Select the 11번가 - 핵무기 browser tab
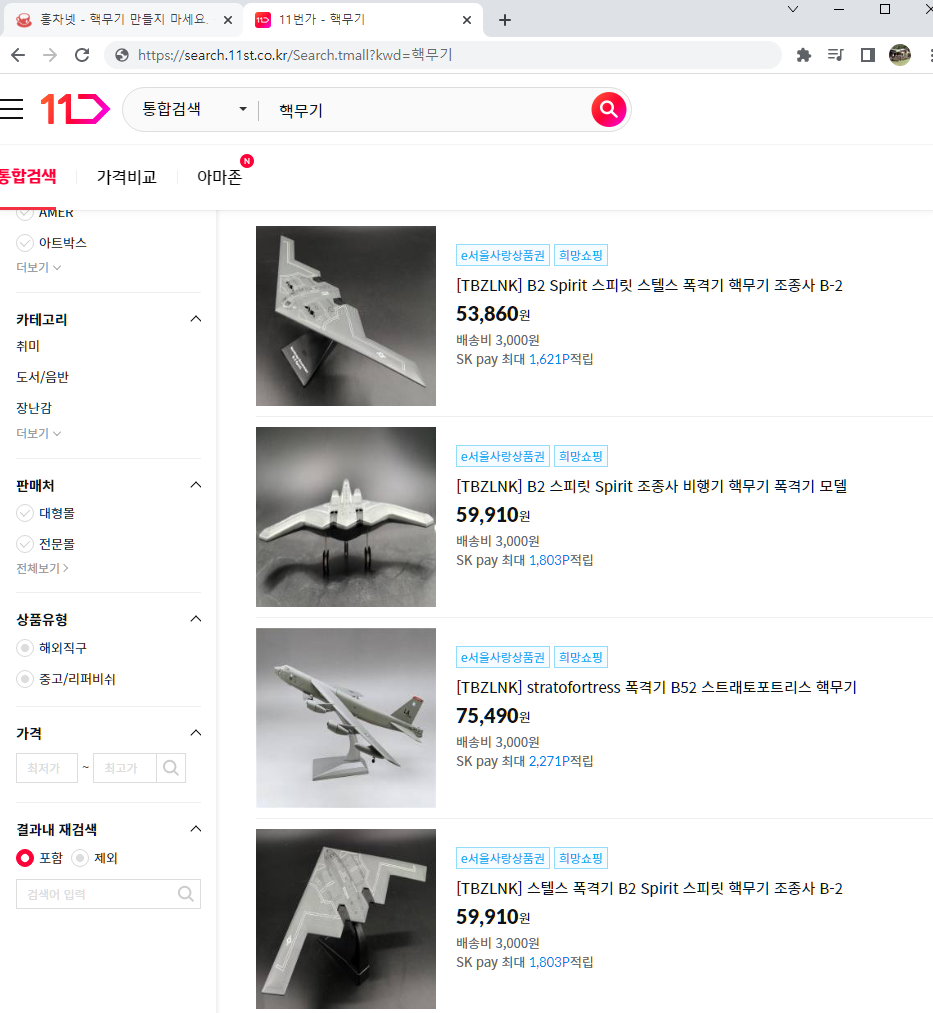 click(362, 20)
